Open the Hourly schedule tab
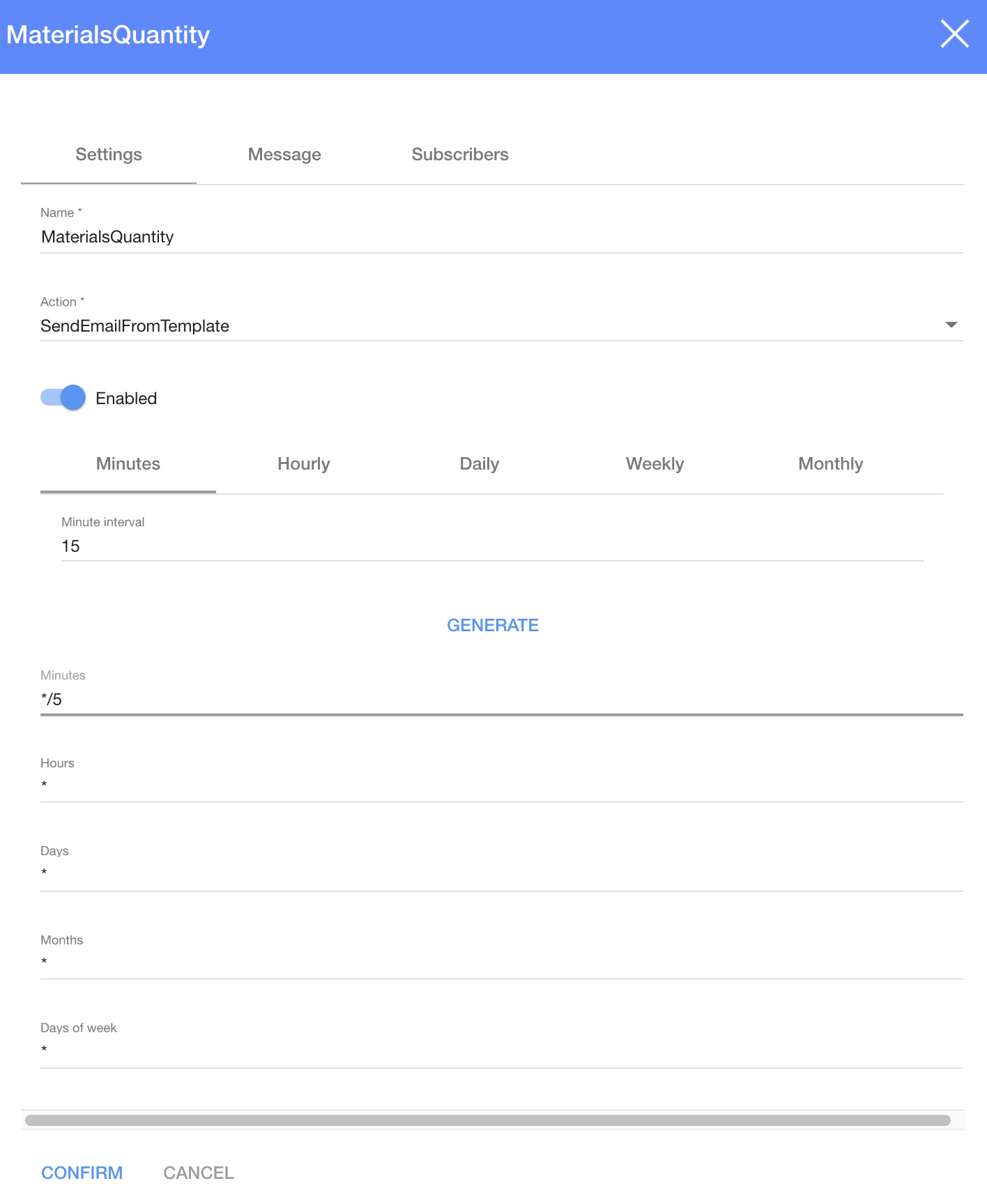 [304, 464]
